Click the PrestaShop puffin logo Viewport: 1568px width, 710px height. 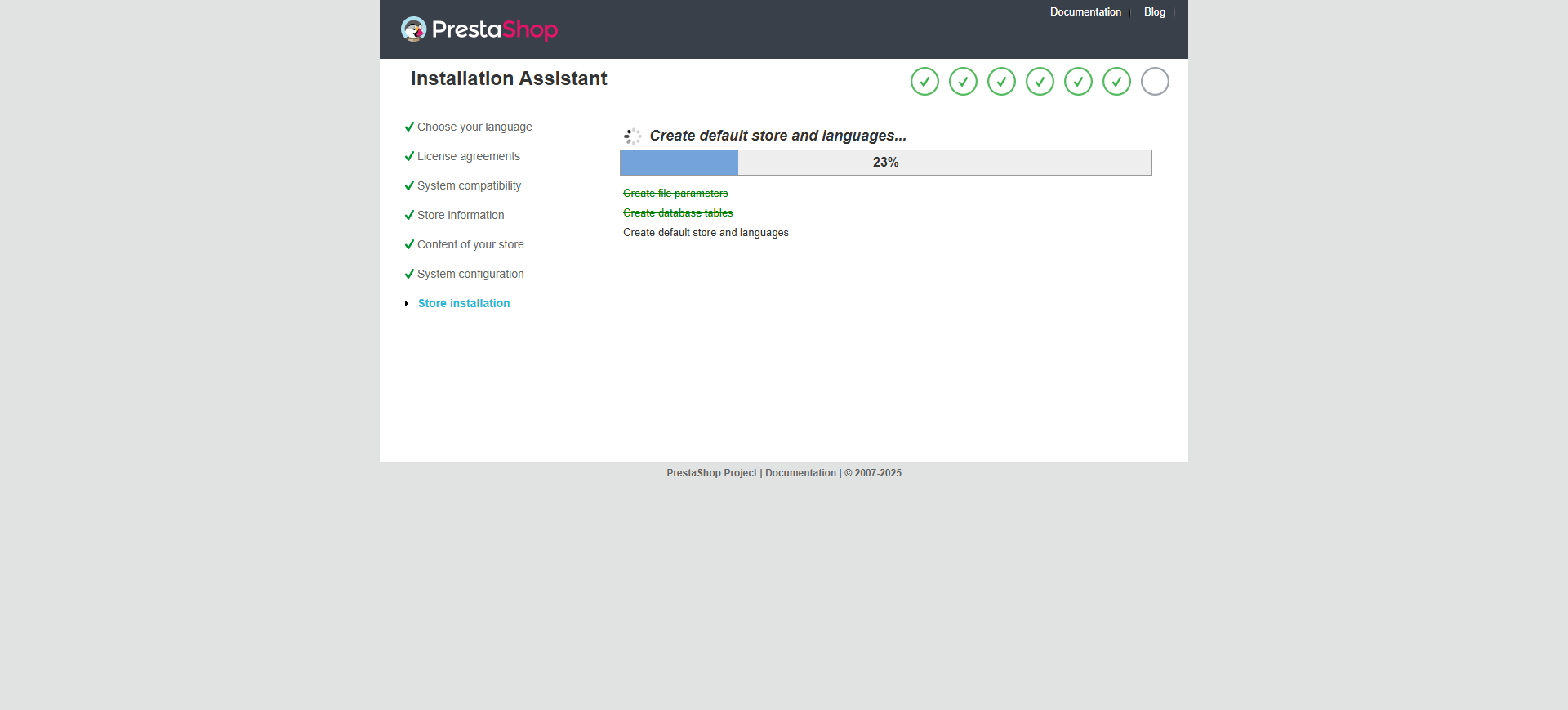(414, 29)
